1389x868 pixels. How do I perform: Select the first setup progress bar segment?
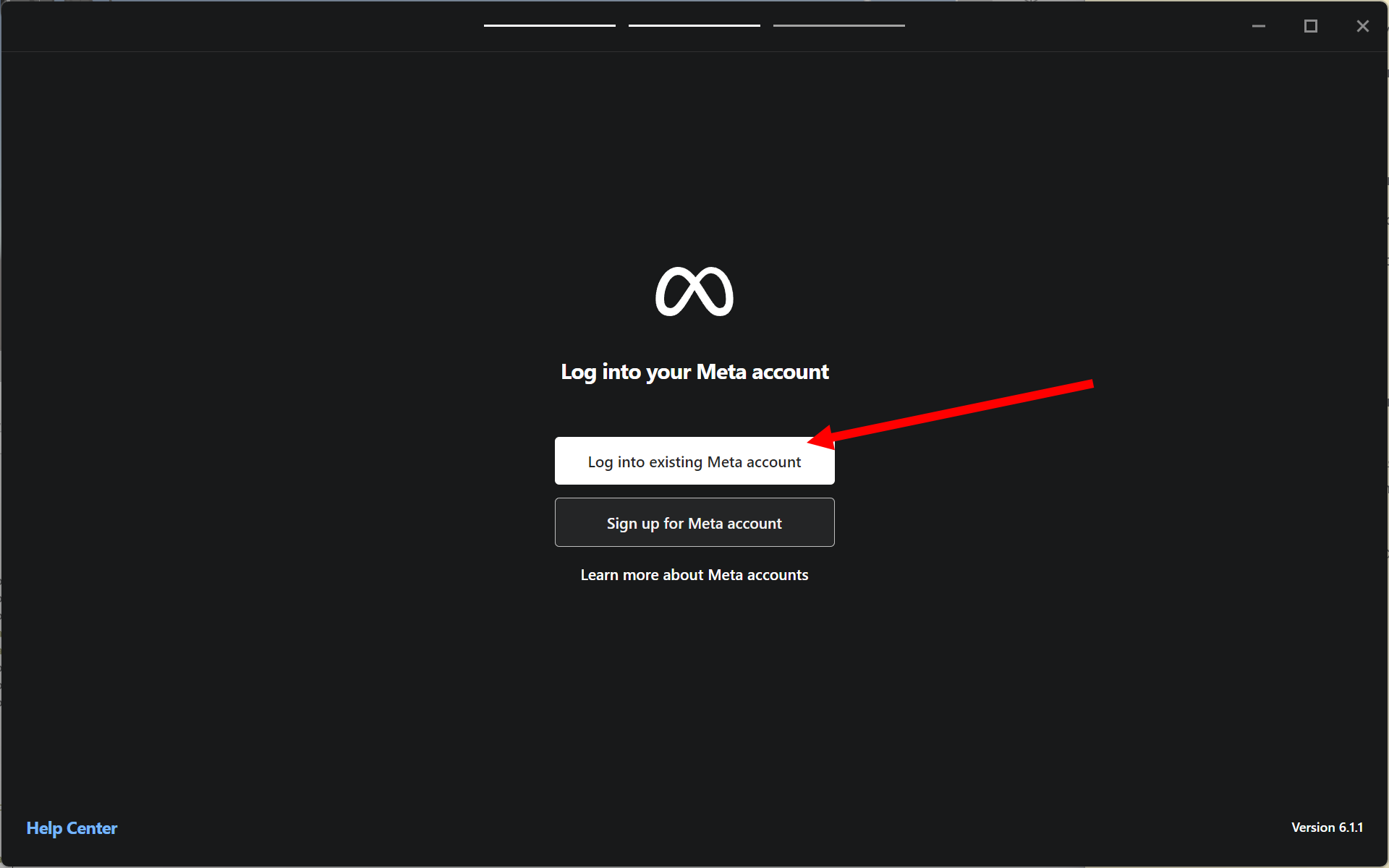(550, 25)
